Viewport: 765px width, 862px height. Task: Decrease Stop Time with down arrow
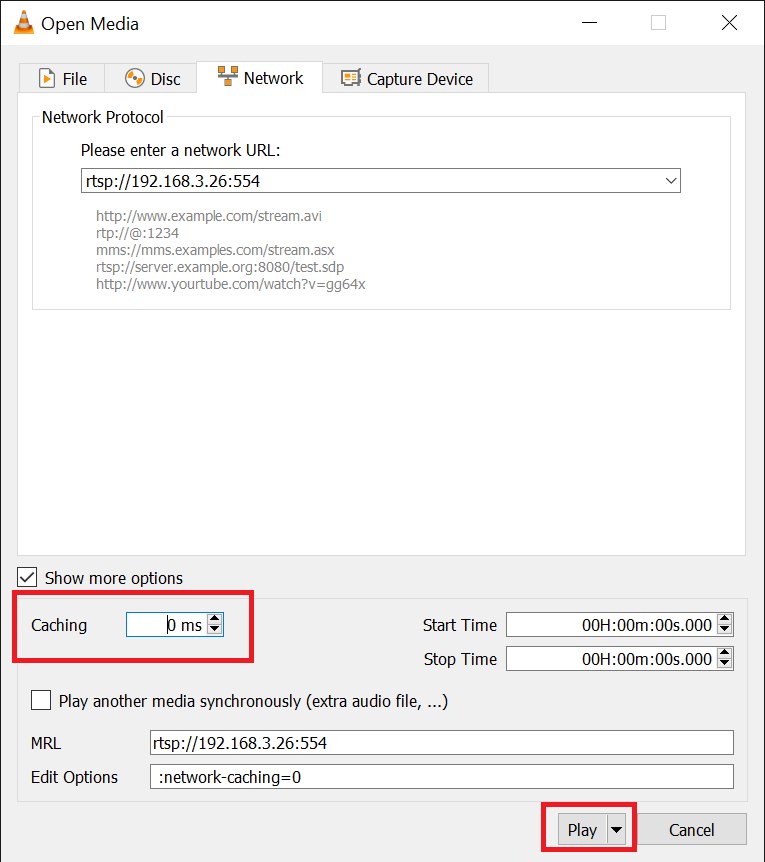(x=725, y=665)
